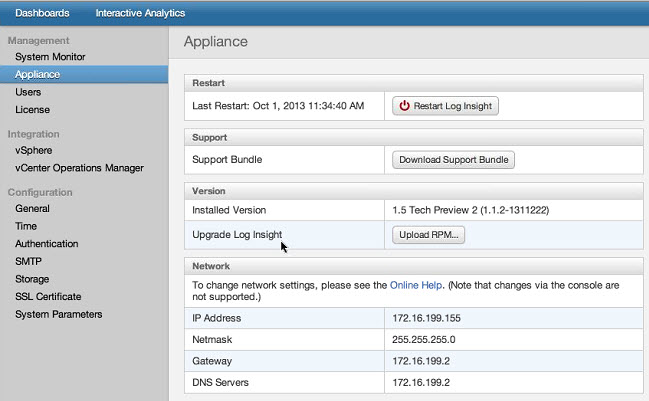Open the Online Help link
The height and width of the screenshot is (401, 649).
pyautogui.click(x=416, y=285)
